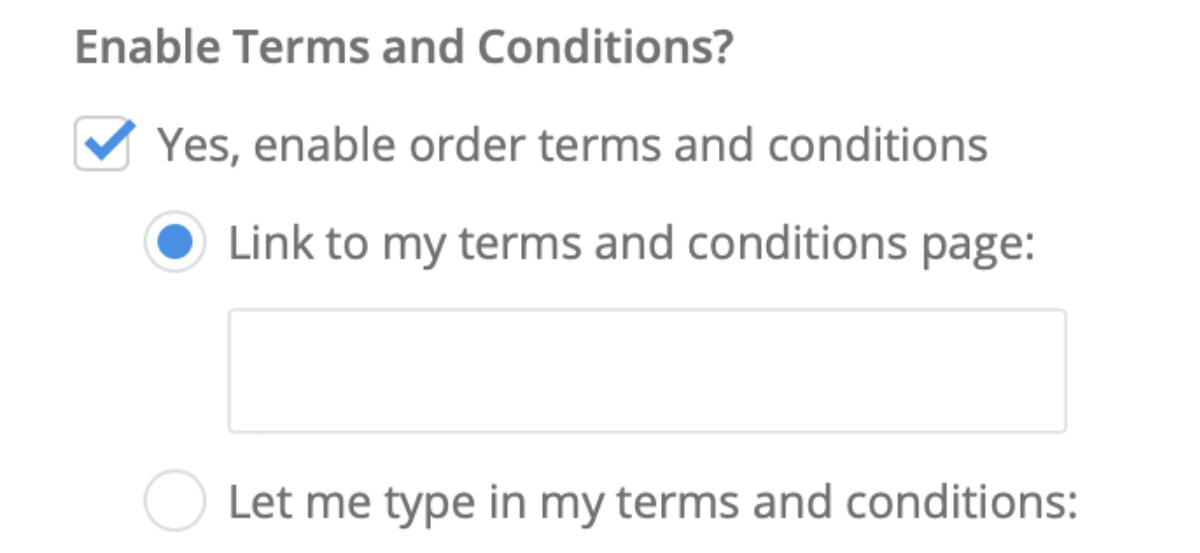Place cursor in the empty link text box
The image size is (1200, 553).
pyautogui.click(x=647, y=371)
